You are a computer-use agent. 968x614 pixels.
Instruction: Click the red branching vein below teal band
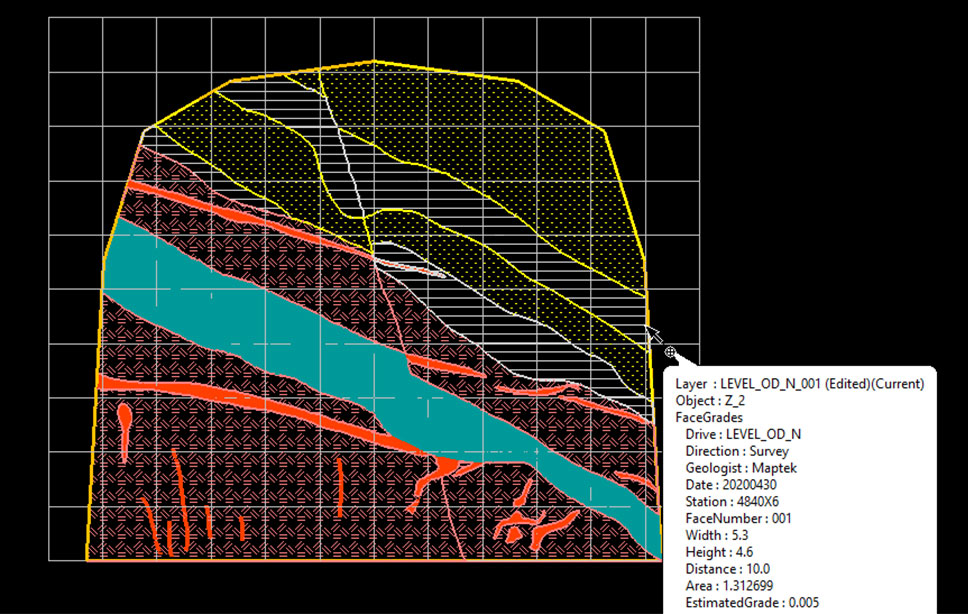point(441,475)
